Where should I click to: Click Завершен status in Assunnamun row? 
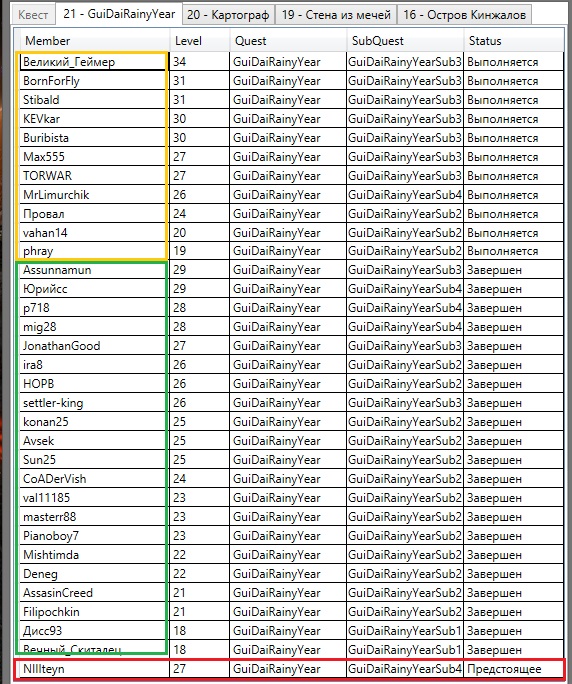point(514,270)
